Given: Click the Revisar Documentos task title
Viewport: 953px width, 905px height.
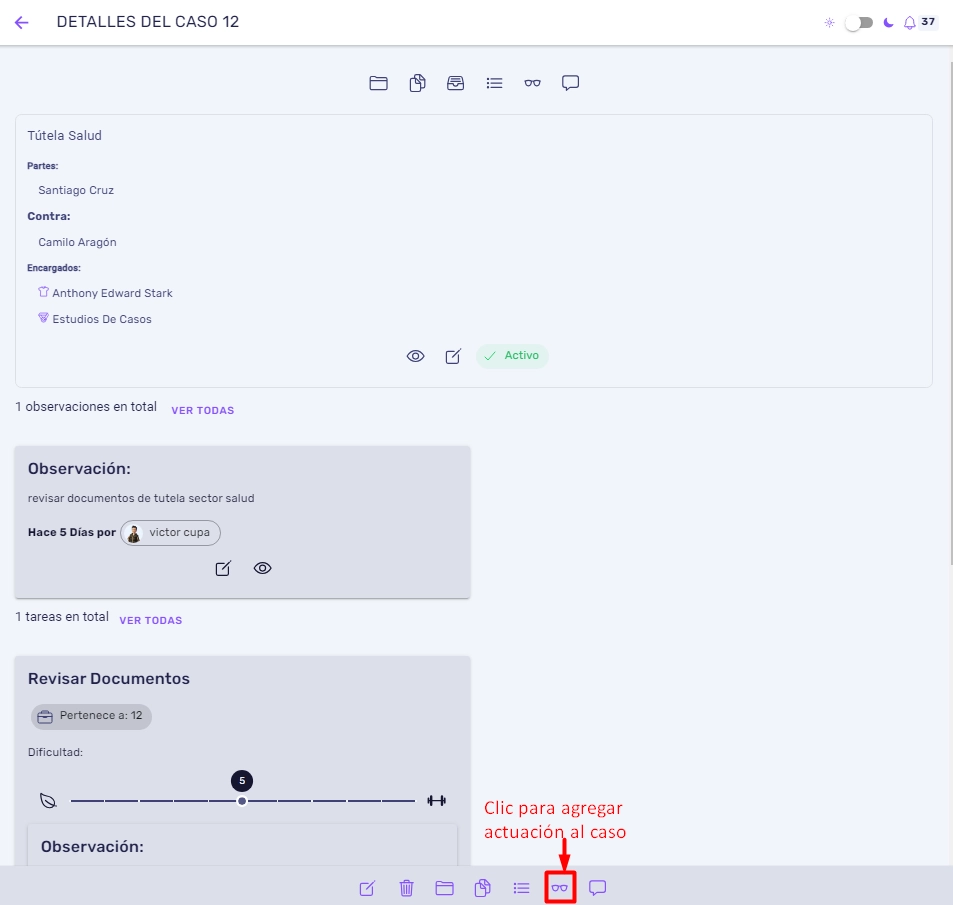Looking at the screenshot, I should click(109, 679).
